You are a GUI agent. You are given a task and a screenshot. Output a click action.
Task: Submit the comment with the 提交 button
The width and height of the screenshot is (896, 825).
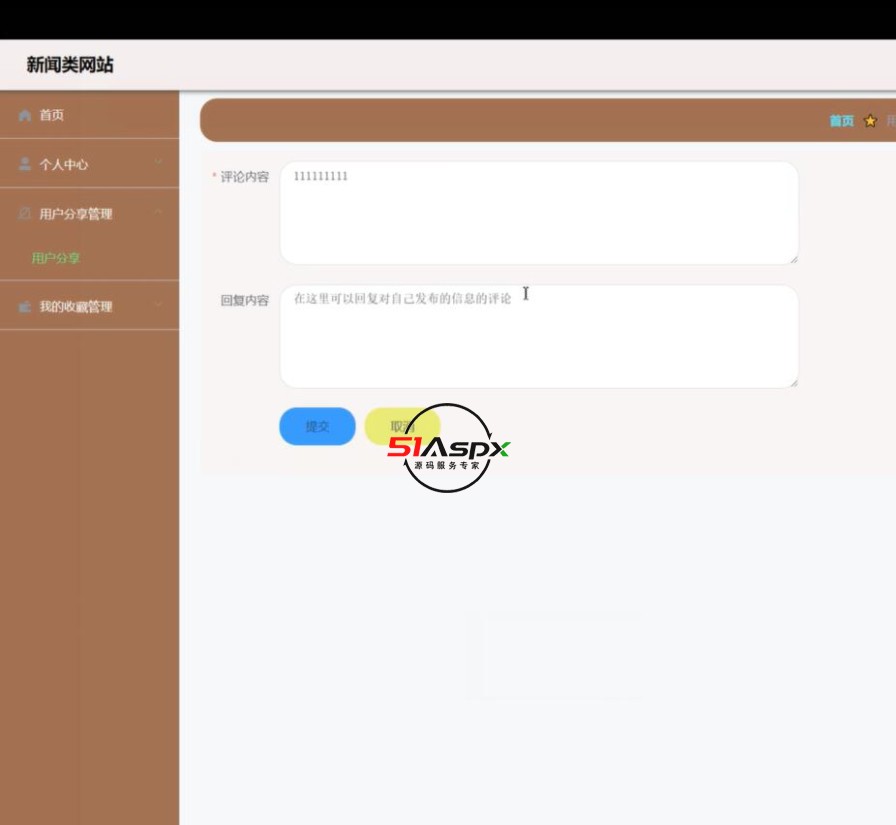pos(317,426)
